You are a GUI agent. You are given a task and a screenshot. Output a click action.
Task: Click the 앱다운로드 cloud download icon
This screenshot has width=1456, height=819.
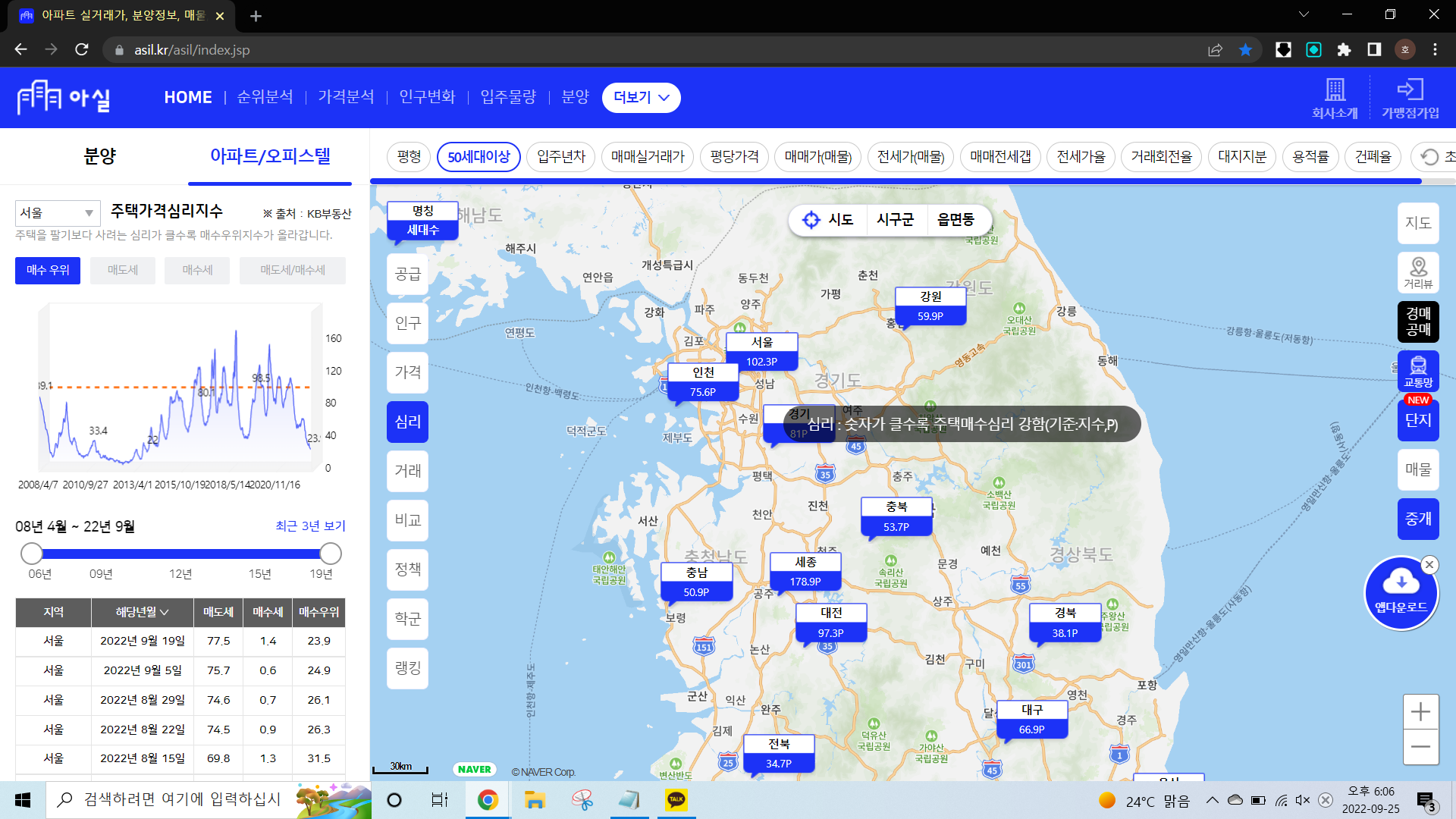pos(1401,583)
